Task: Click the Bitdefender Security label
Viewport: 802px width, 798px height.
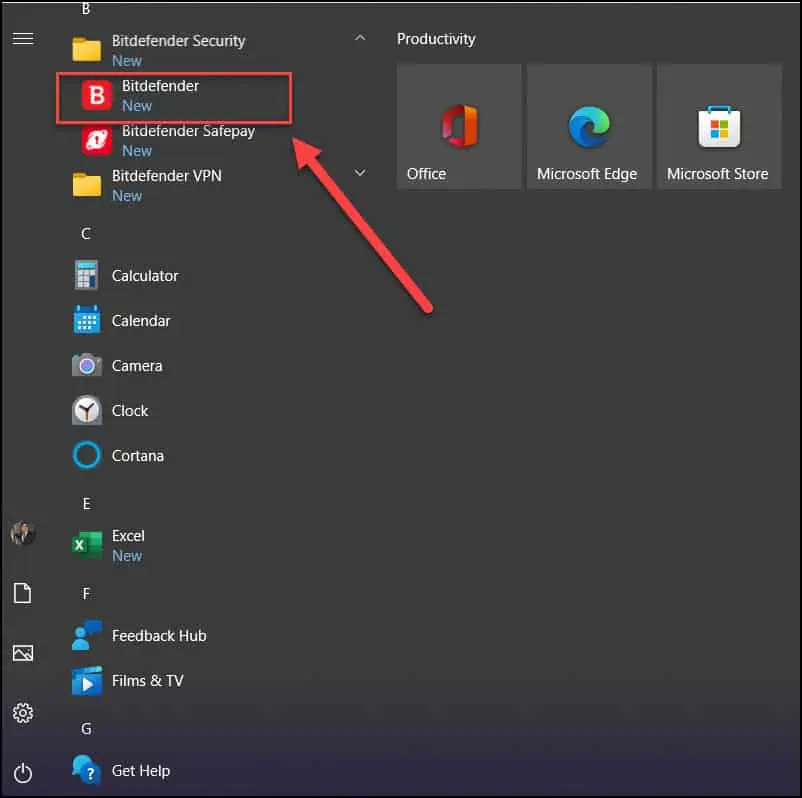Action: coord(179,41)
